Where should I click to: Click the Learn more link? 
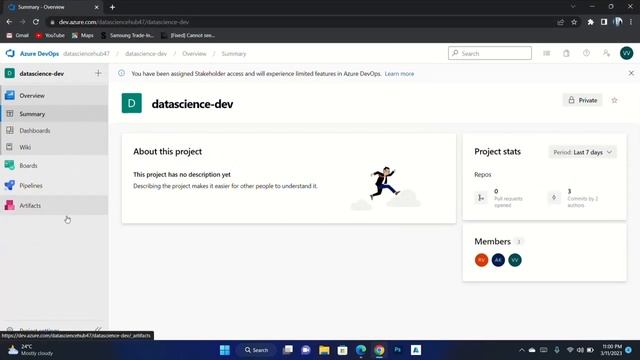click(x=399, y=74)
